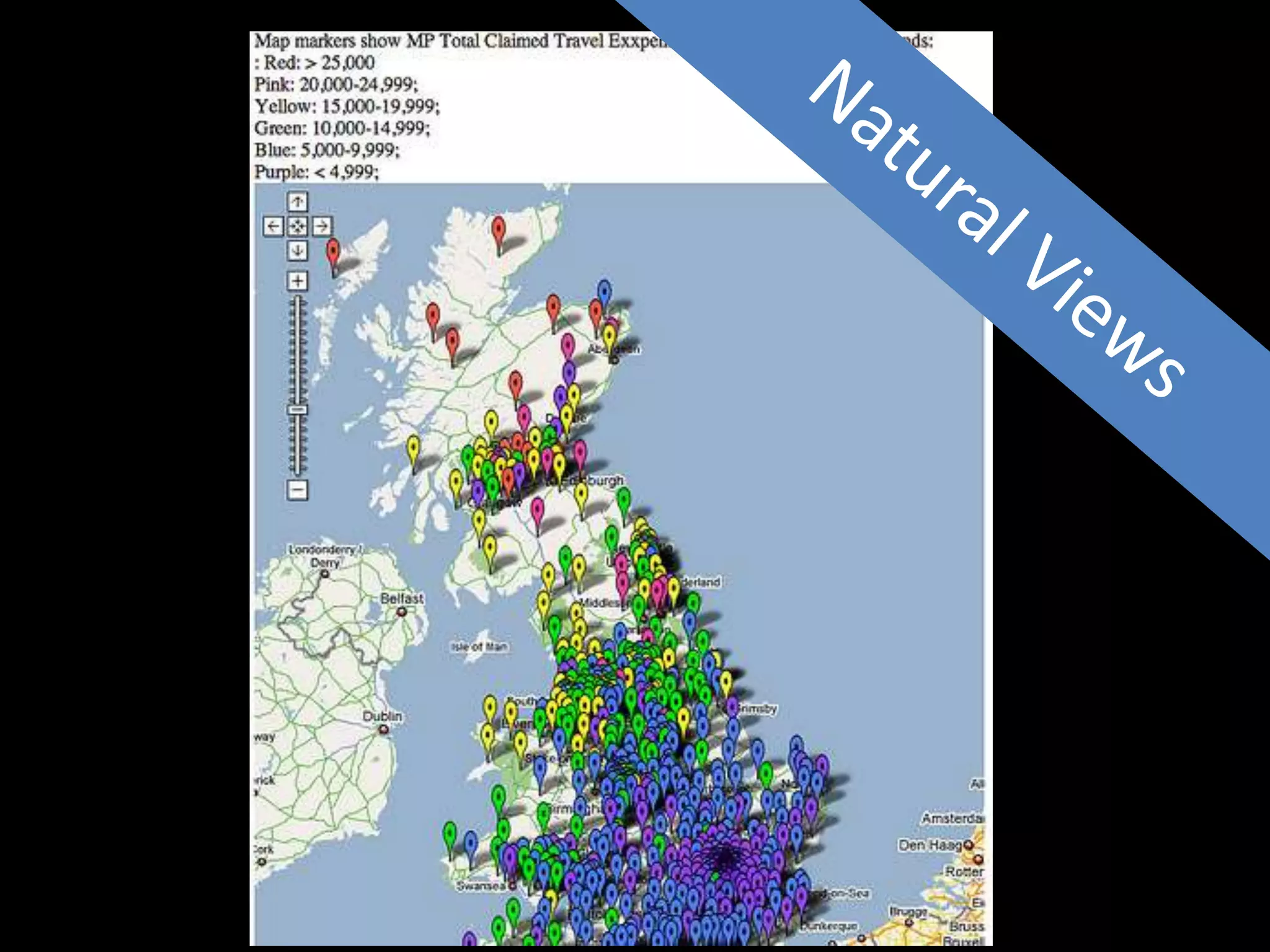Click the Dublin city label
This screenshot has width=1270, height=952.
tap(382, 716)
